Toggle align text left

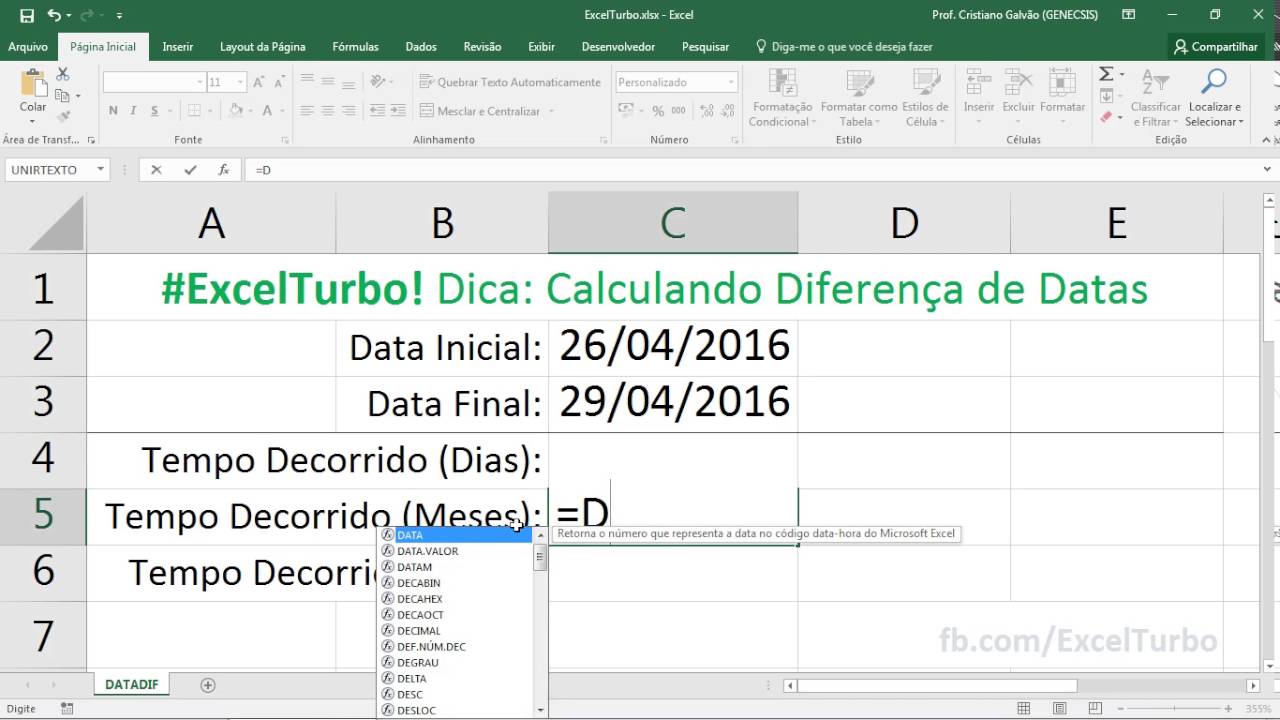[307, 111]
